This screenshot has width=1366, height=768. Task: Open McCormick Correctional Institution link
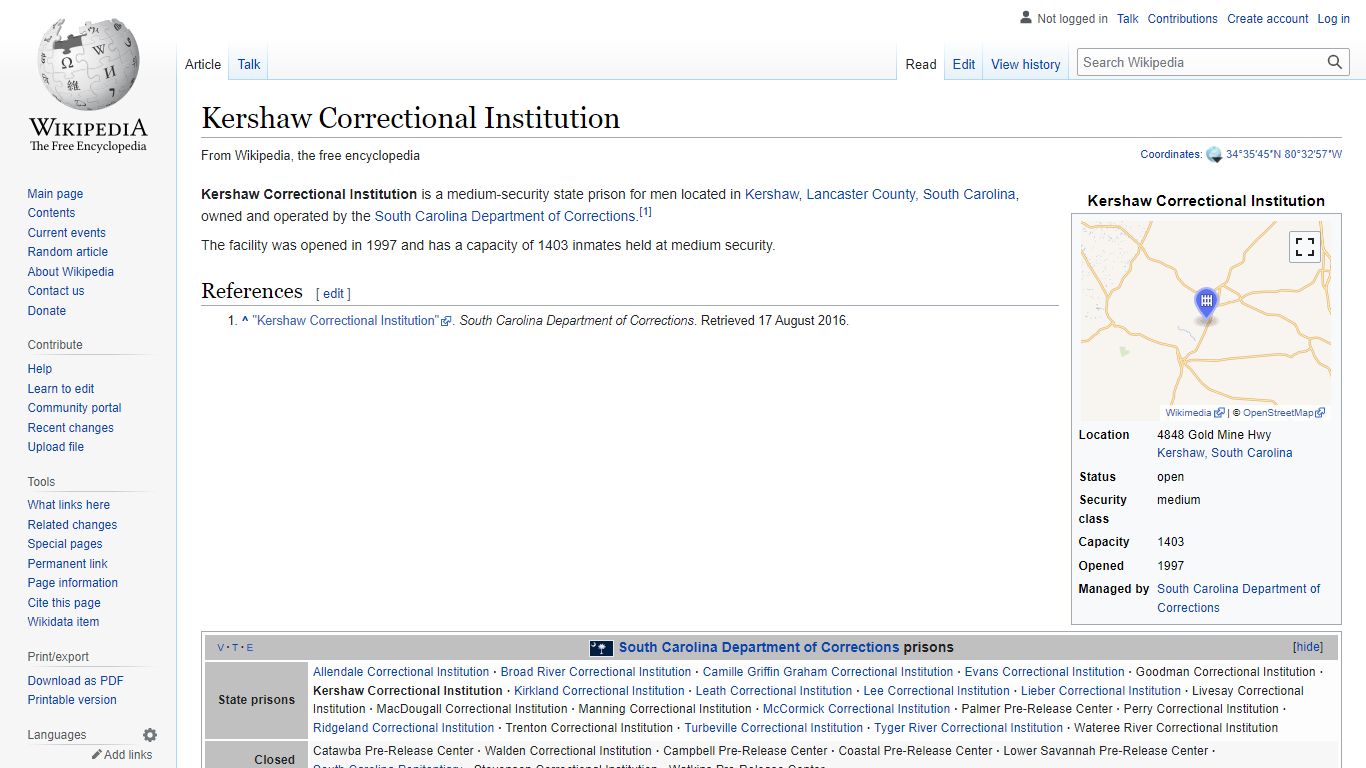857,709
